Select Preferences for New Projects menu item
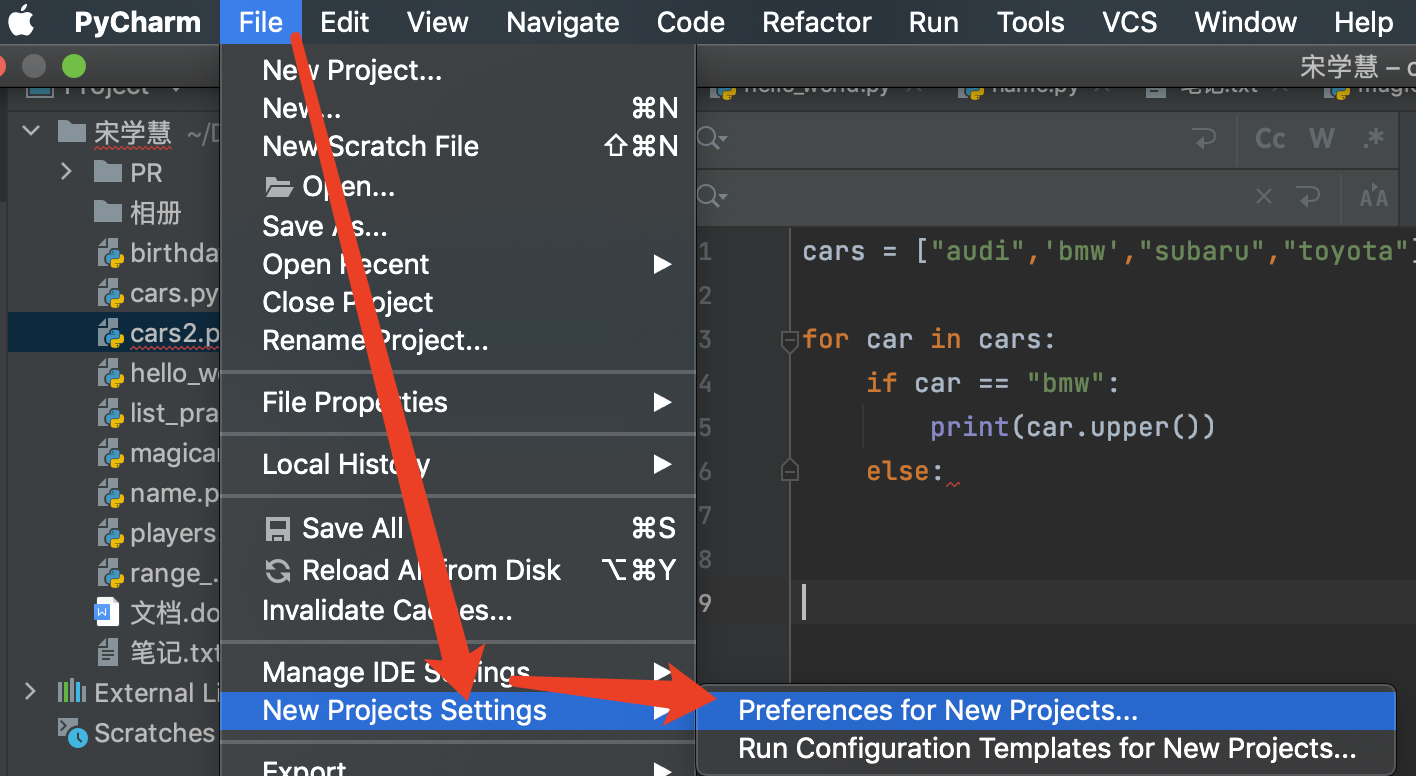Screen dimensions: 1416x776 [x=937, y=711]
